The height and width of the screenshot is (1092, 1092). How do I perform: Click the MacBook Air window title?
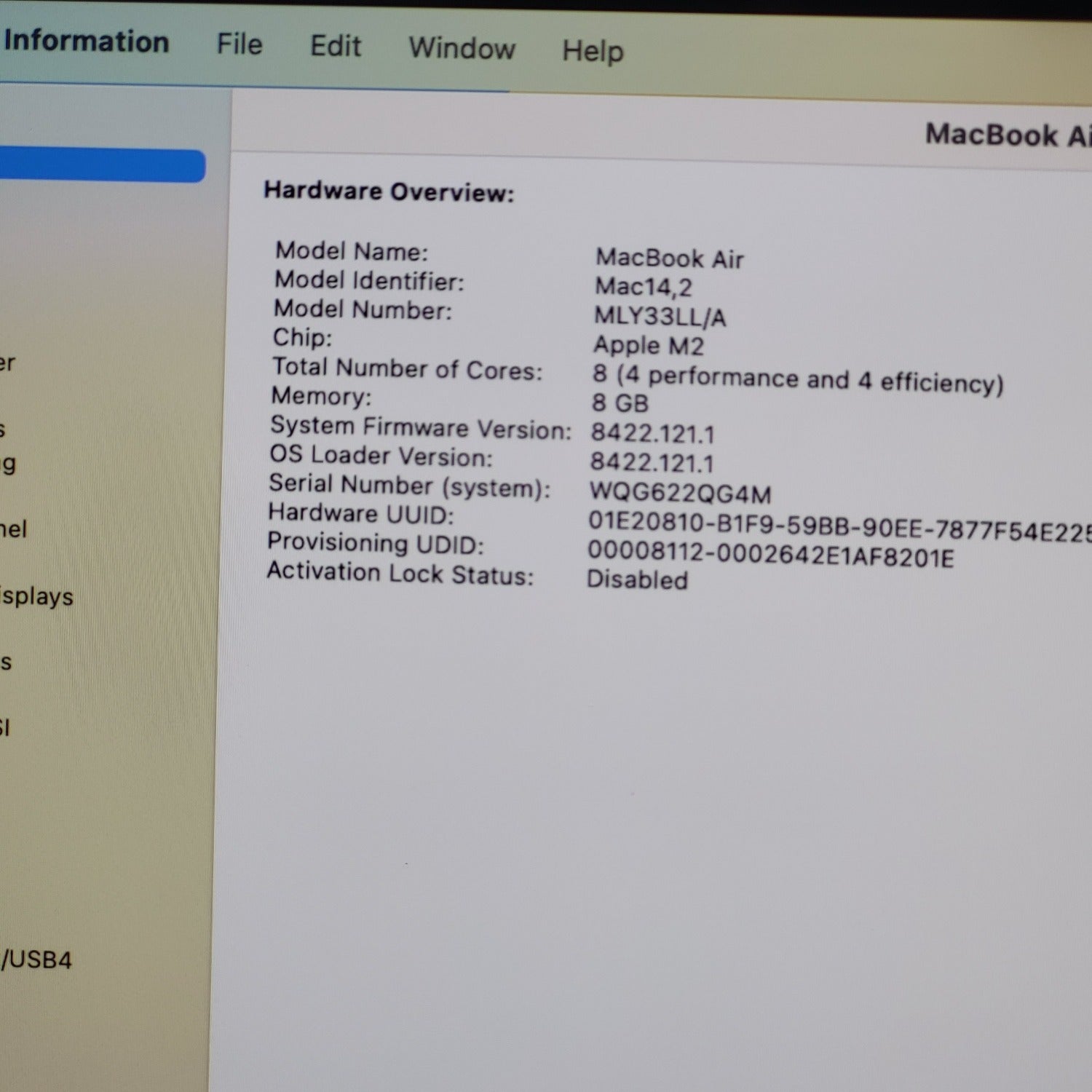[x=1008, y=135]
